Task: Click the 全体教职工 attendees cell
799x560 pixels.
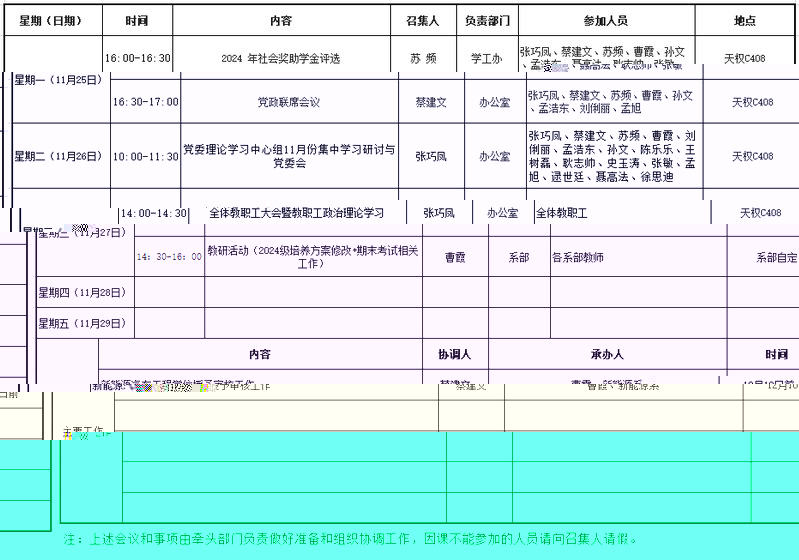Action: click(x=622, y=213)
